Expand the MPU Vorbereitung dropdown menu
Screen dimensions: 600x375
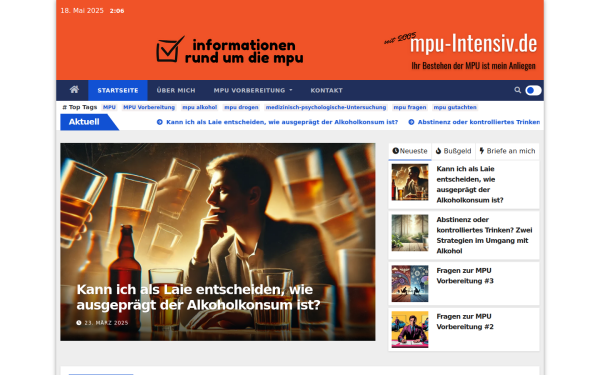253,90
